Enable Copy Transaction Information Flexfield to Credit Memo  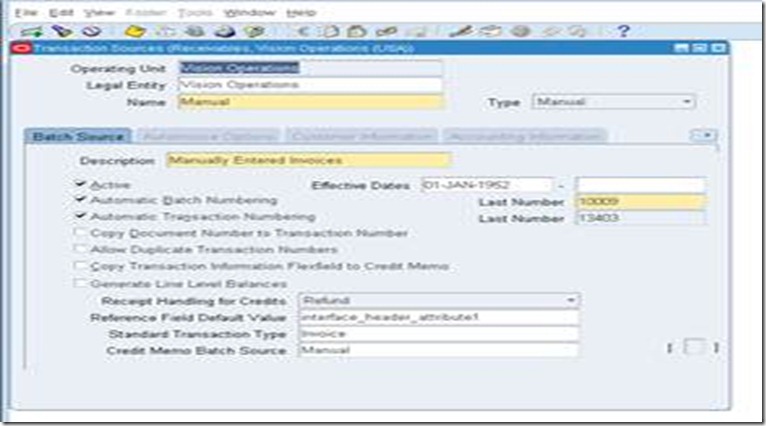point(80,266)
